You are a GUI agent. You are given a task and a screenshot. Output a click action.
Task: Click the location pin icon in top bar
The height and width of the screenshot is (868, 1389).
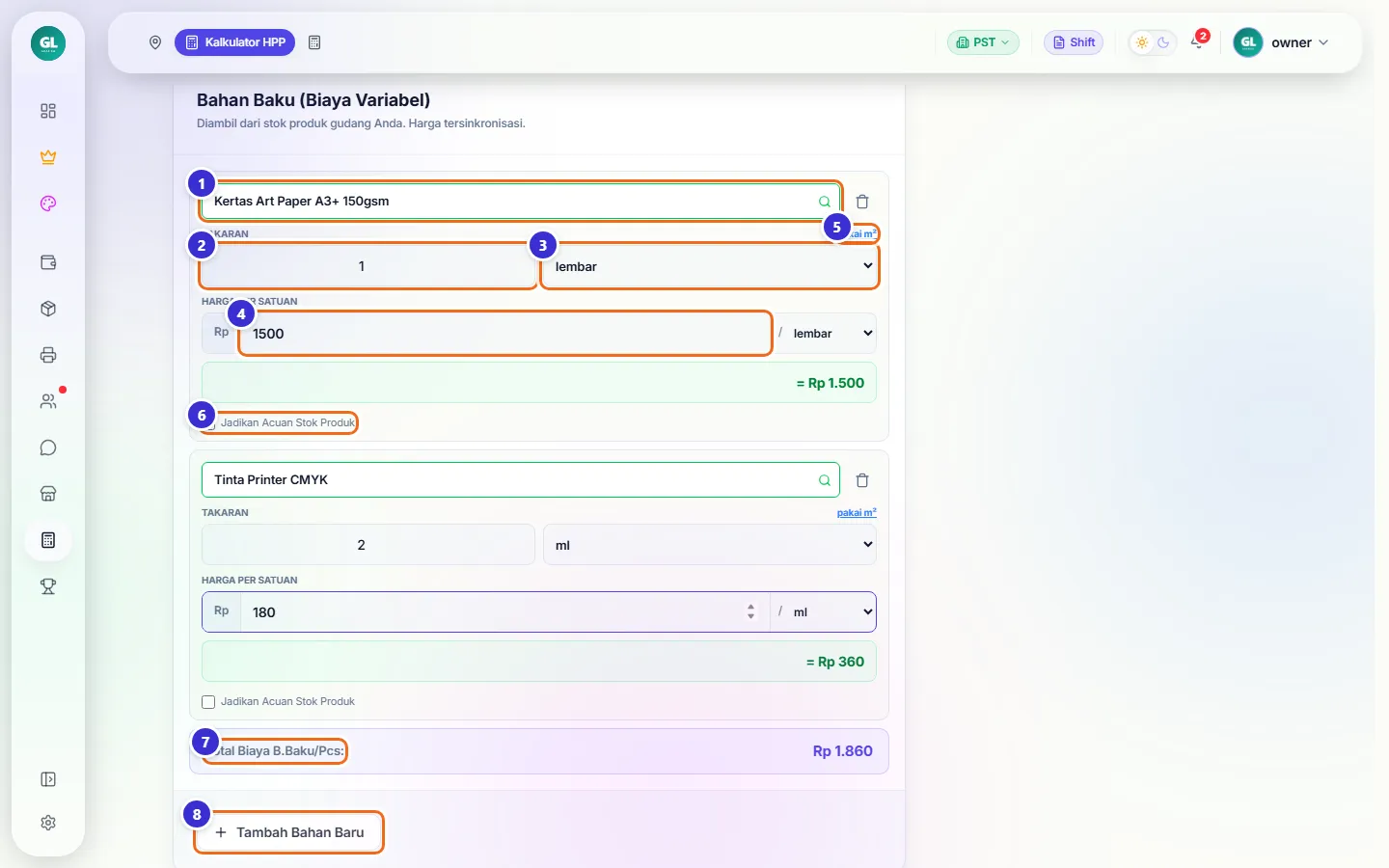pos(155,42)
